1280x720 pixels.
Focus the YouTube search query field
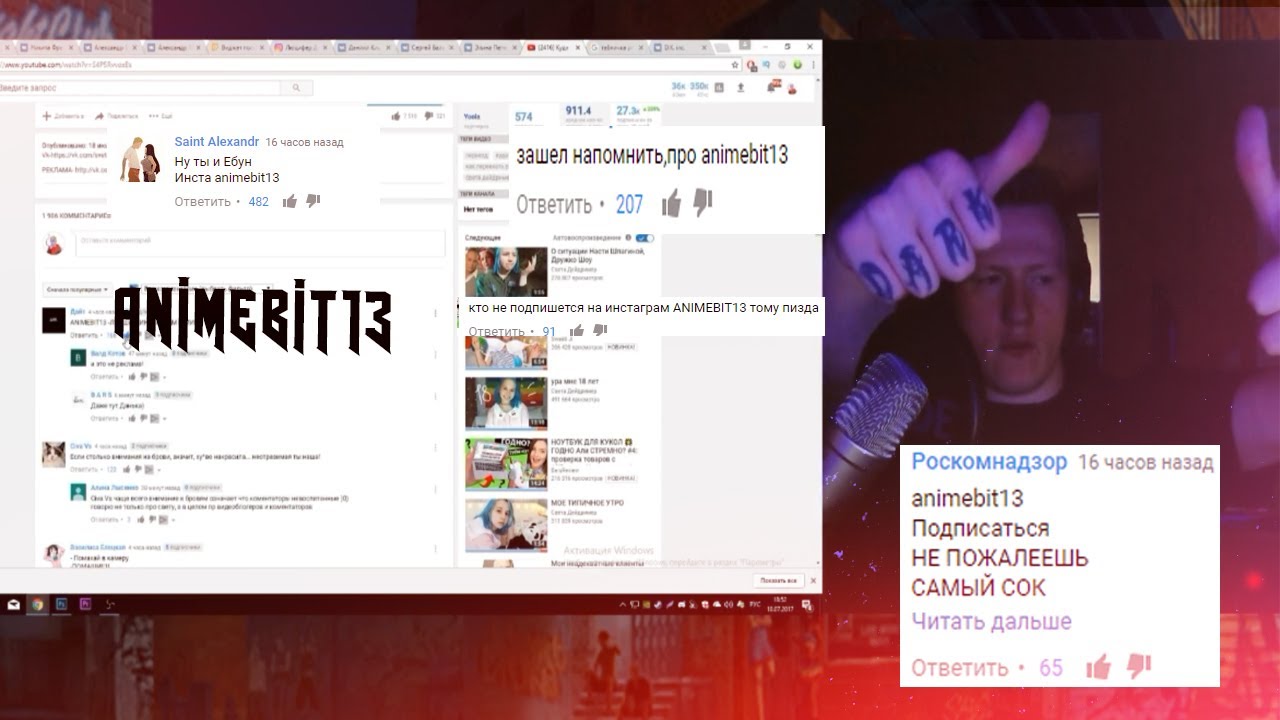(140, 88)
